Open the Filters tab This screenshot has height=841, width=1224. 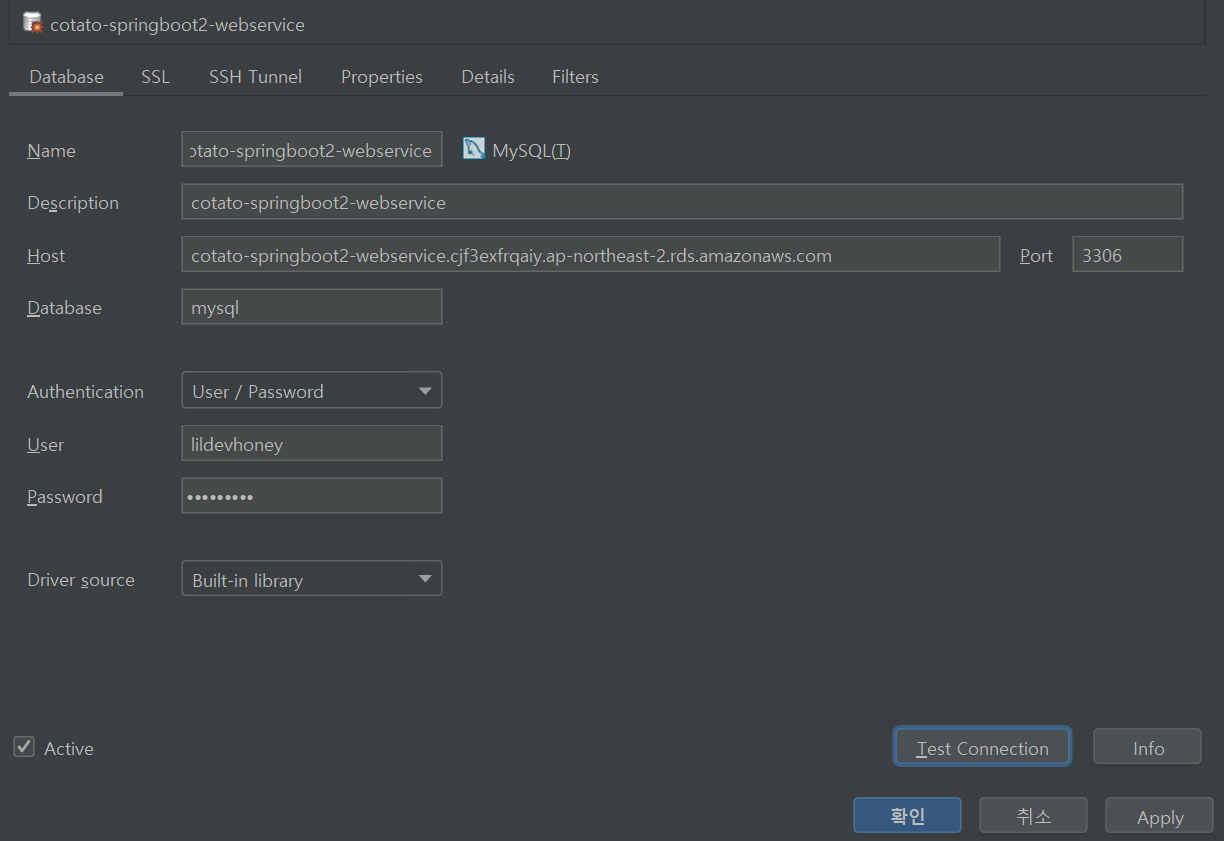[x=575, y=77]
